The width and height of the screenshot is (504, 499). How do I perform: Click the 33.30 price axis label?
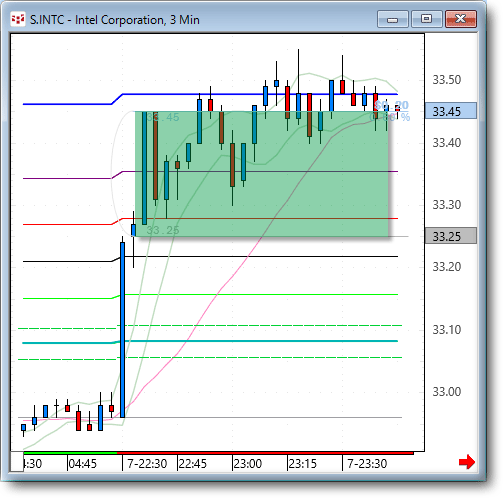click(x=447, y=204)
